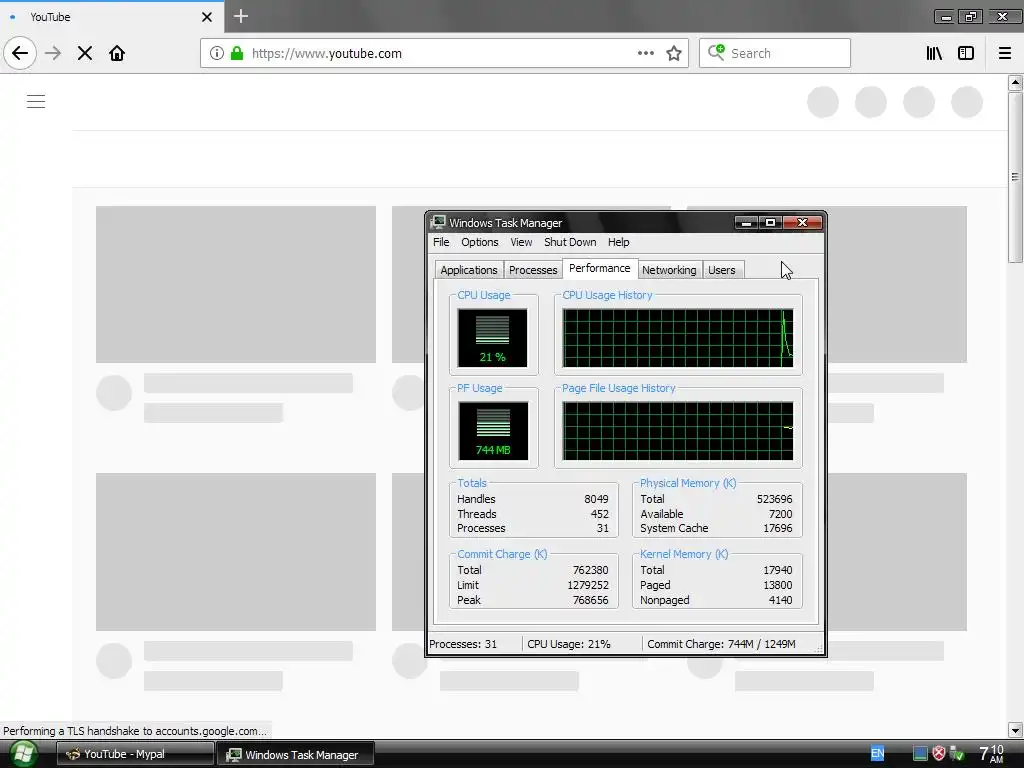Select Windows Task Manager taskbar button

(295, 754)
